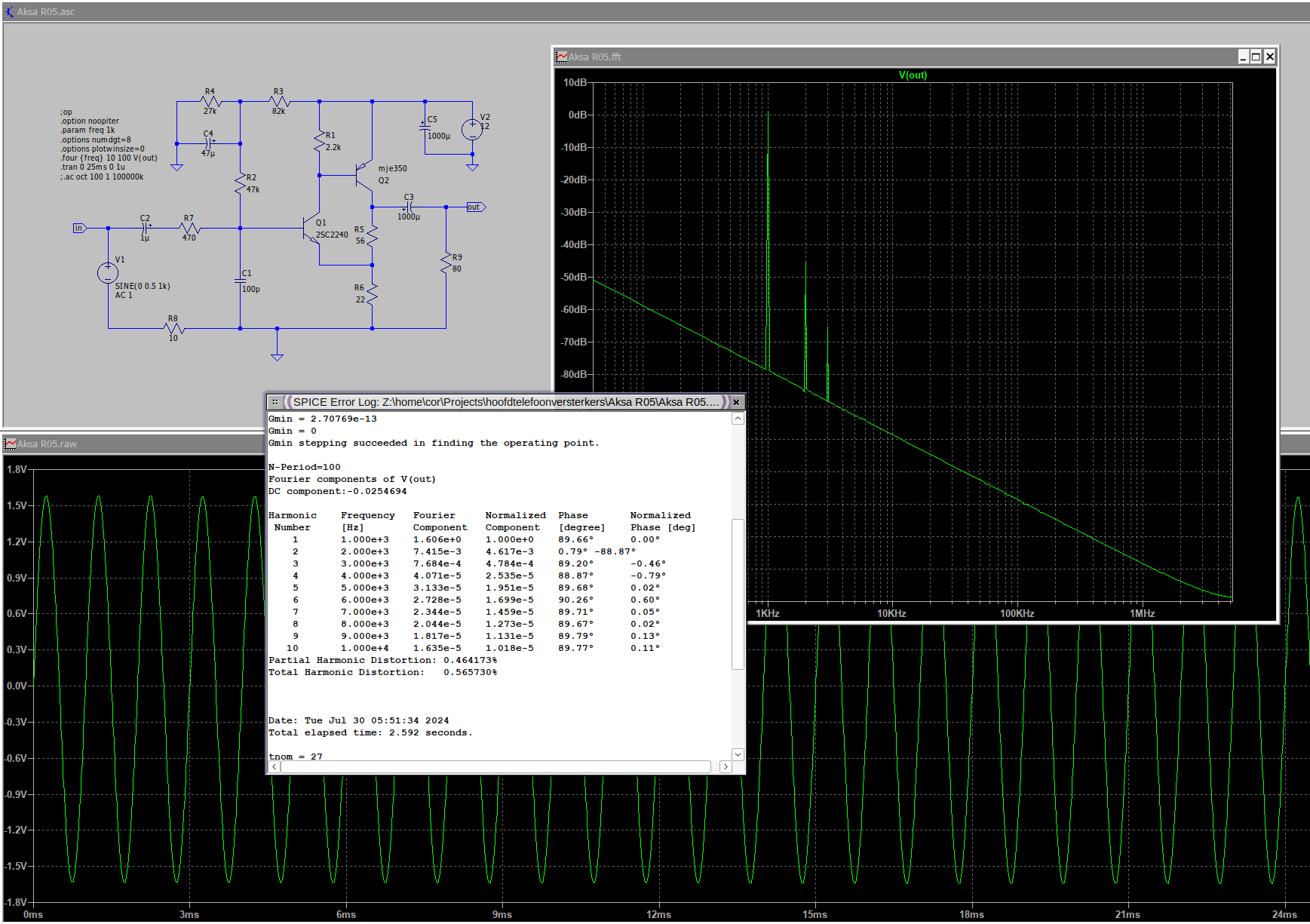Screen dimensions: 1310x924
Task: Close the Aksa R05.fft window
Action: pos(1270,57)
